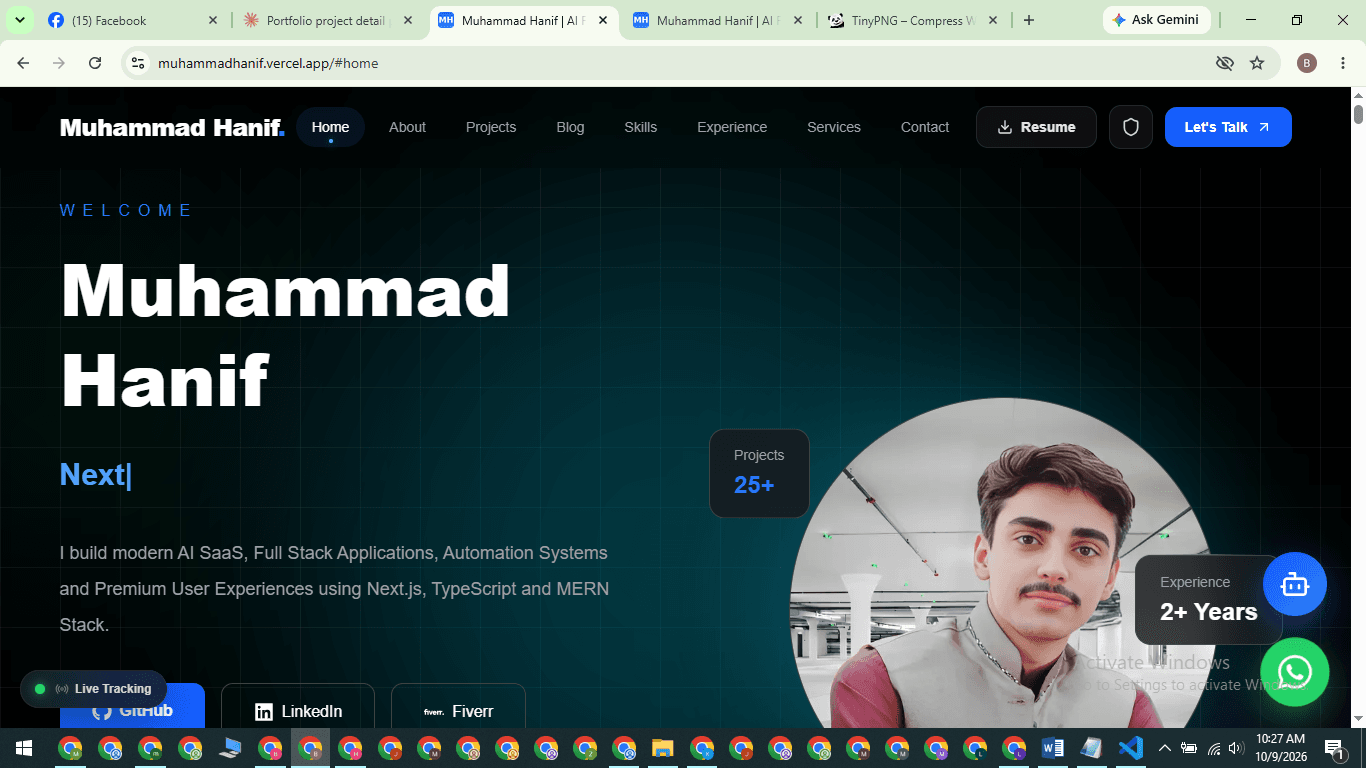Open the chatbot robot icon
The image size is (1366, 768).
pyautogui.click(x=1295, y=584)
